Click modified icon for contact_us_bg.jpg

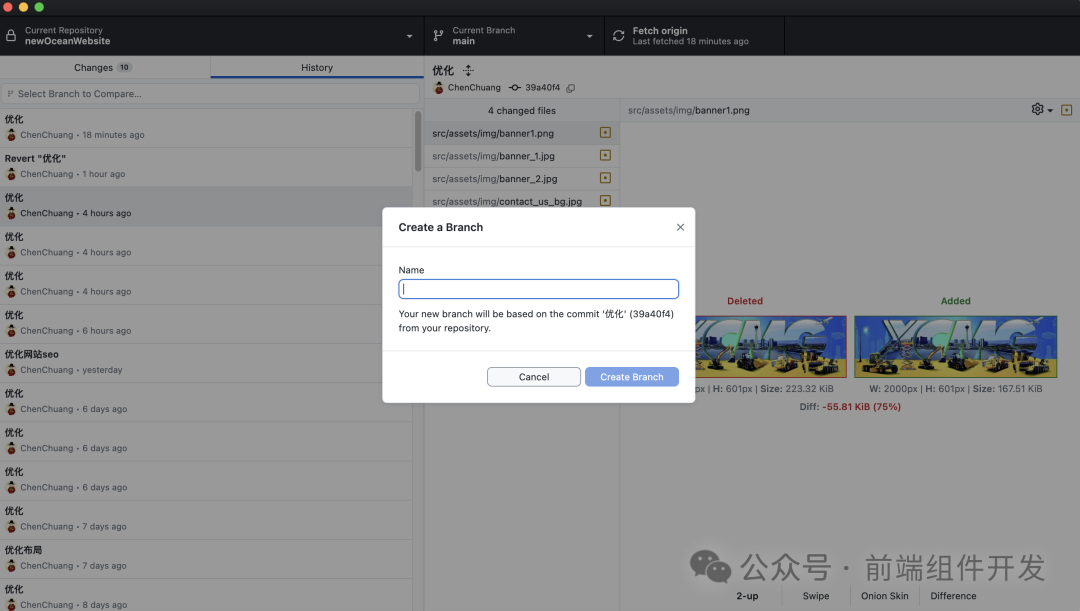tap(605, 200)
